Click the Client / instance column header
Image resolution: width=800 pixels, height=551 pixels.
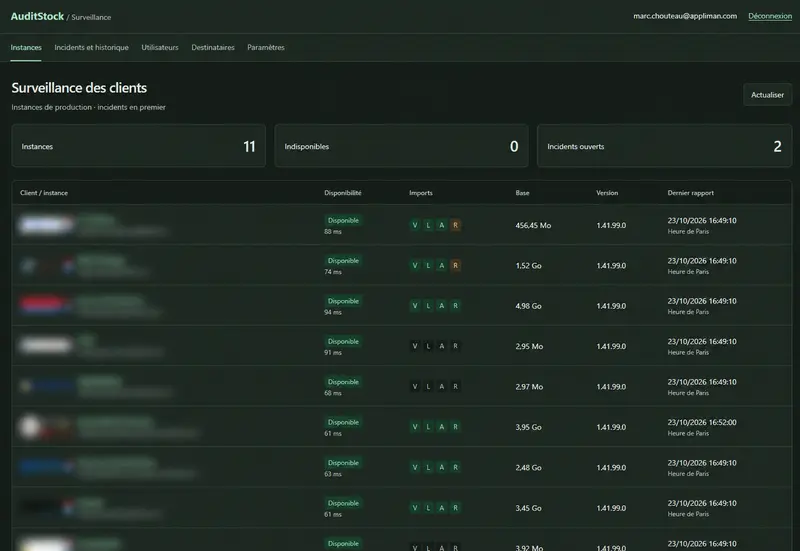[x=44, y=193]
